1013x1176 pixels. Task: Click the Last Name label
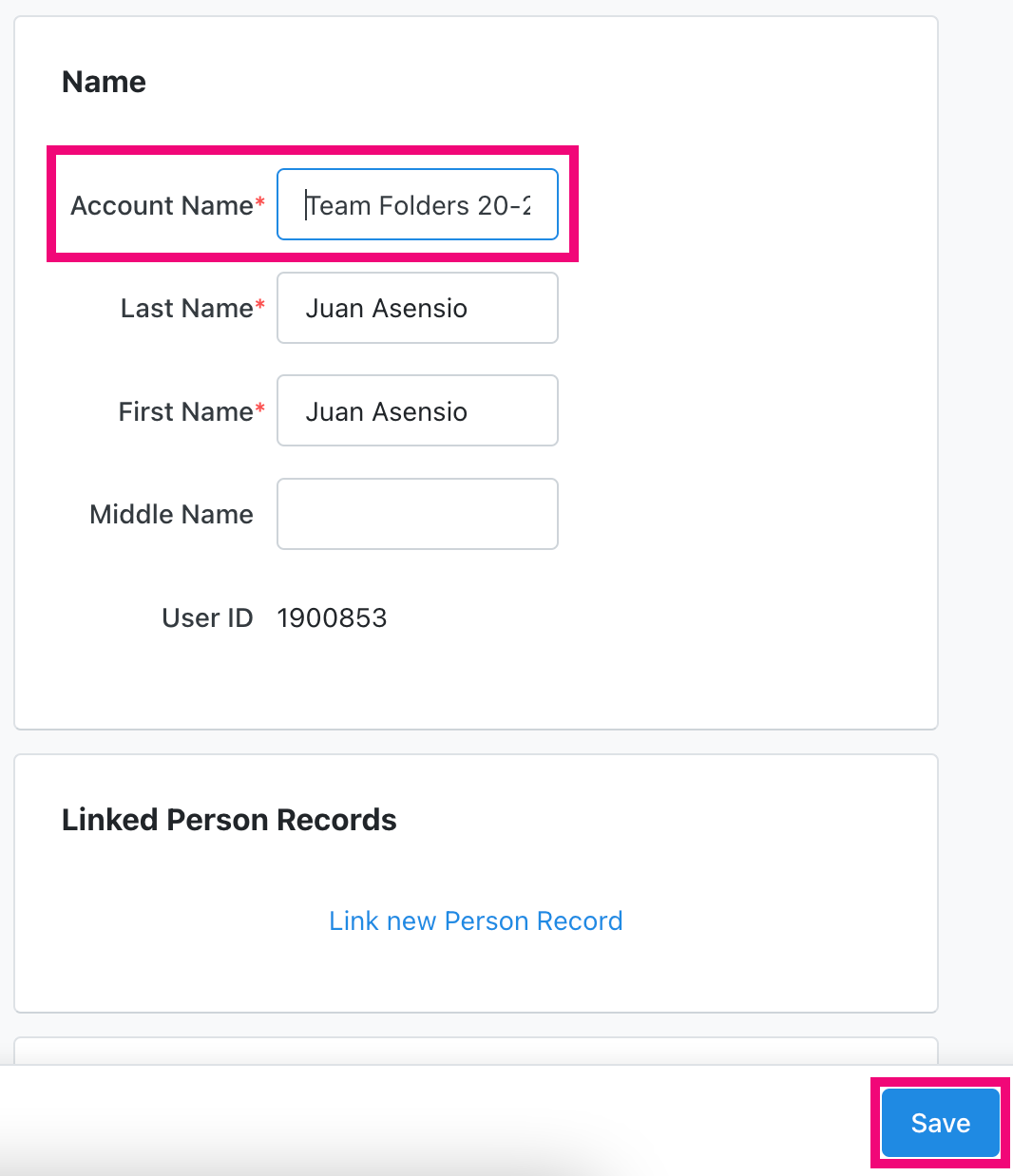click(x=184, y=308)
